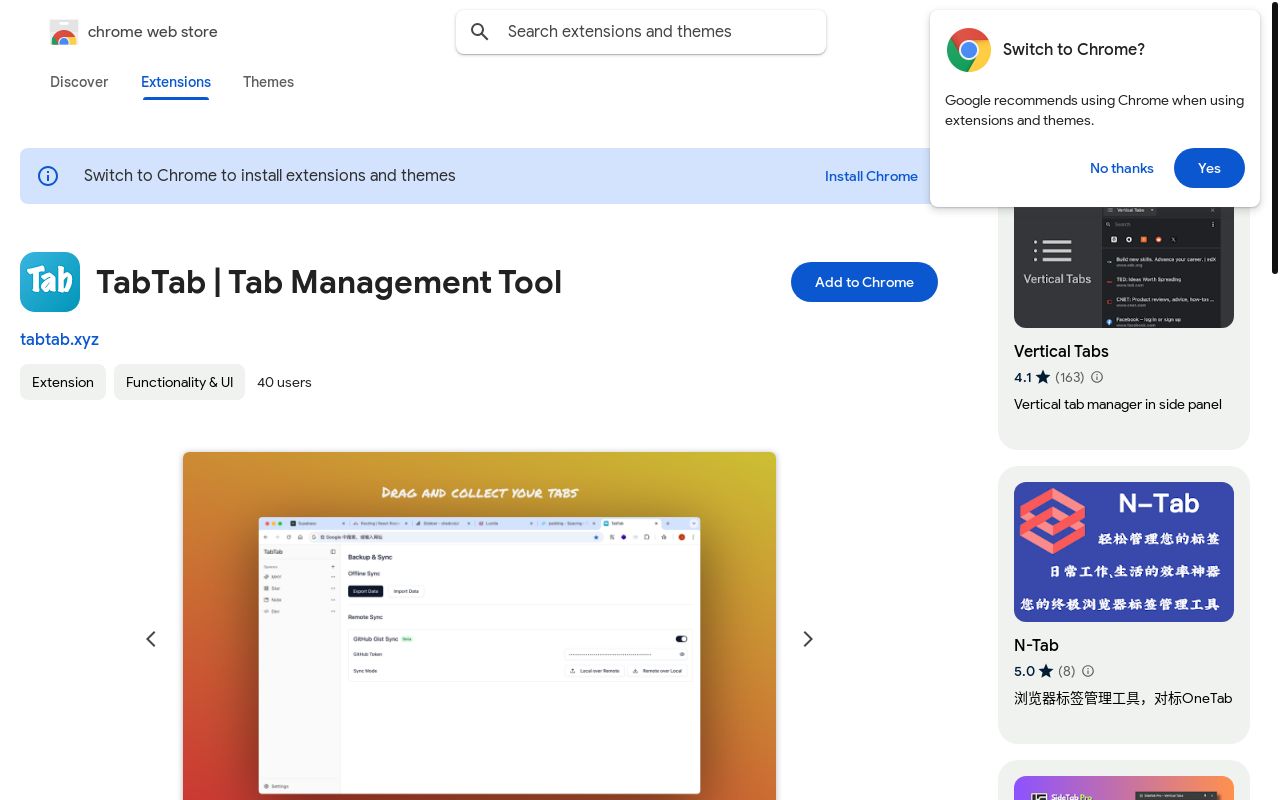Click the Functionality & UI category chip
The image size is (1280, 800).
pyautogui.click(x=179, y=382)
